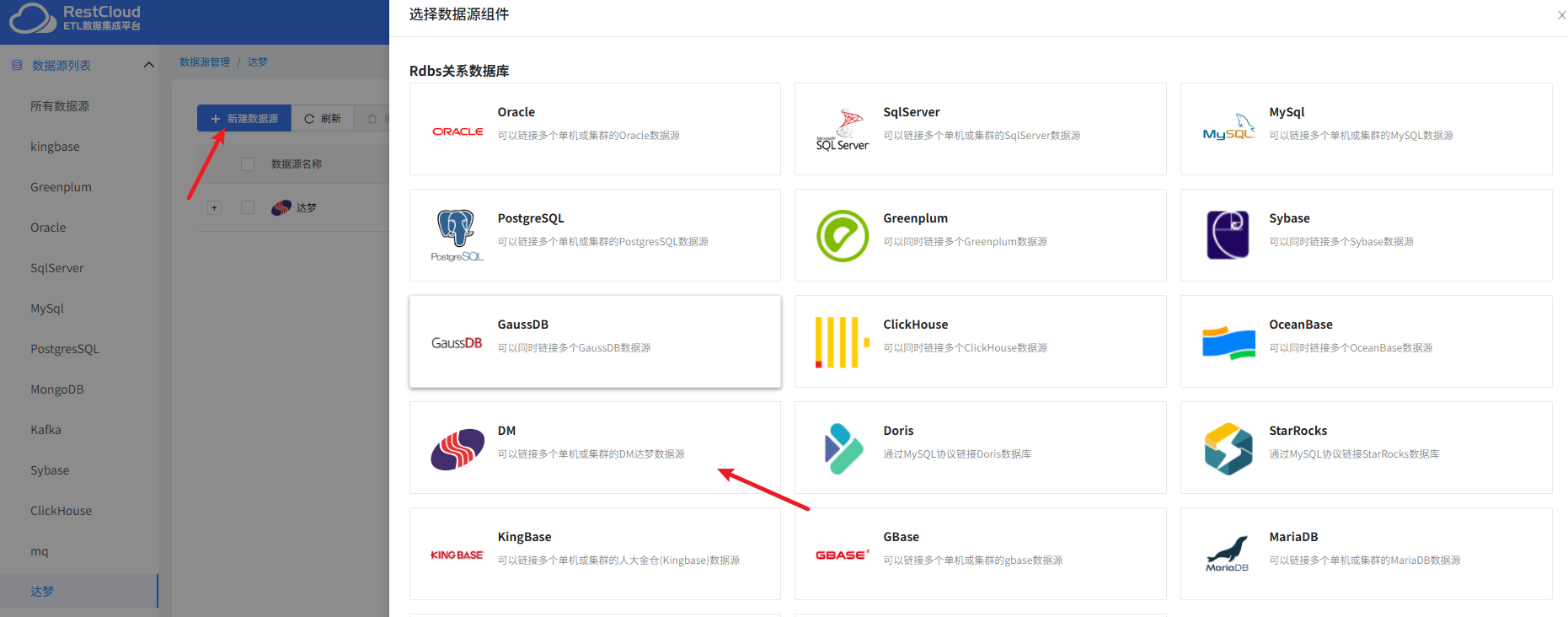
Task: Click the Oracle database logo
Action: 458,131
